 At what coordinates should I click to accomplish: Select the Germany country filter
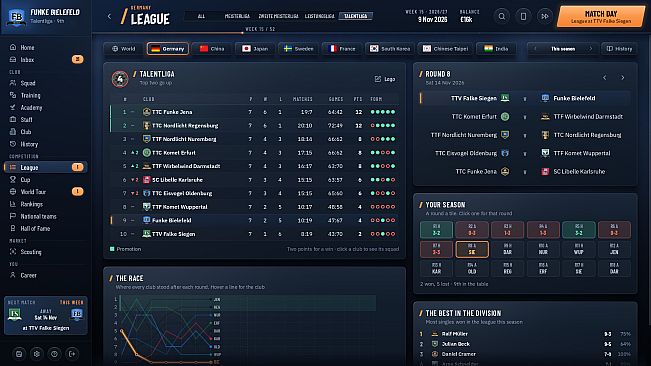pyautogui.click(x=168, y=49)
